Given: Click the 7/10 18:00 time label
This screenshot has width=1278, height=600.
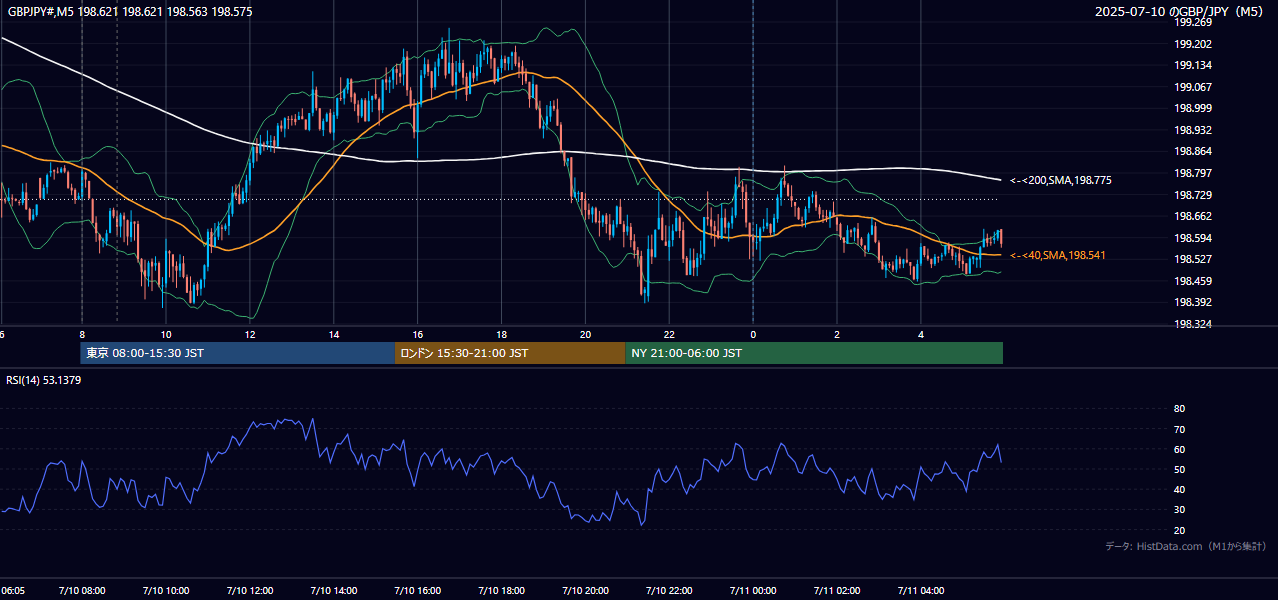Looking at the screenshot, I should [502, 591].
